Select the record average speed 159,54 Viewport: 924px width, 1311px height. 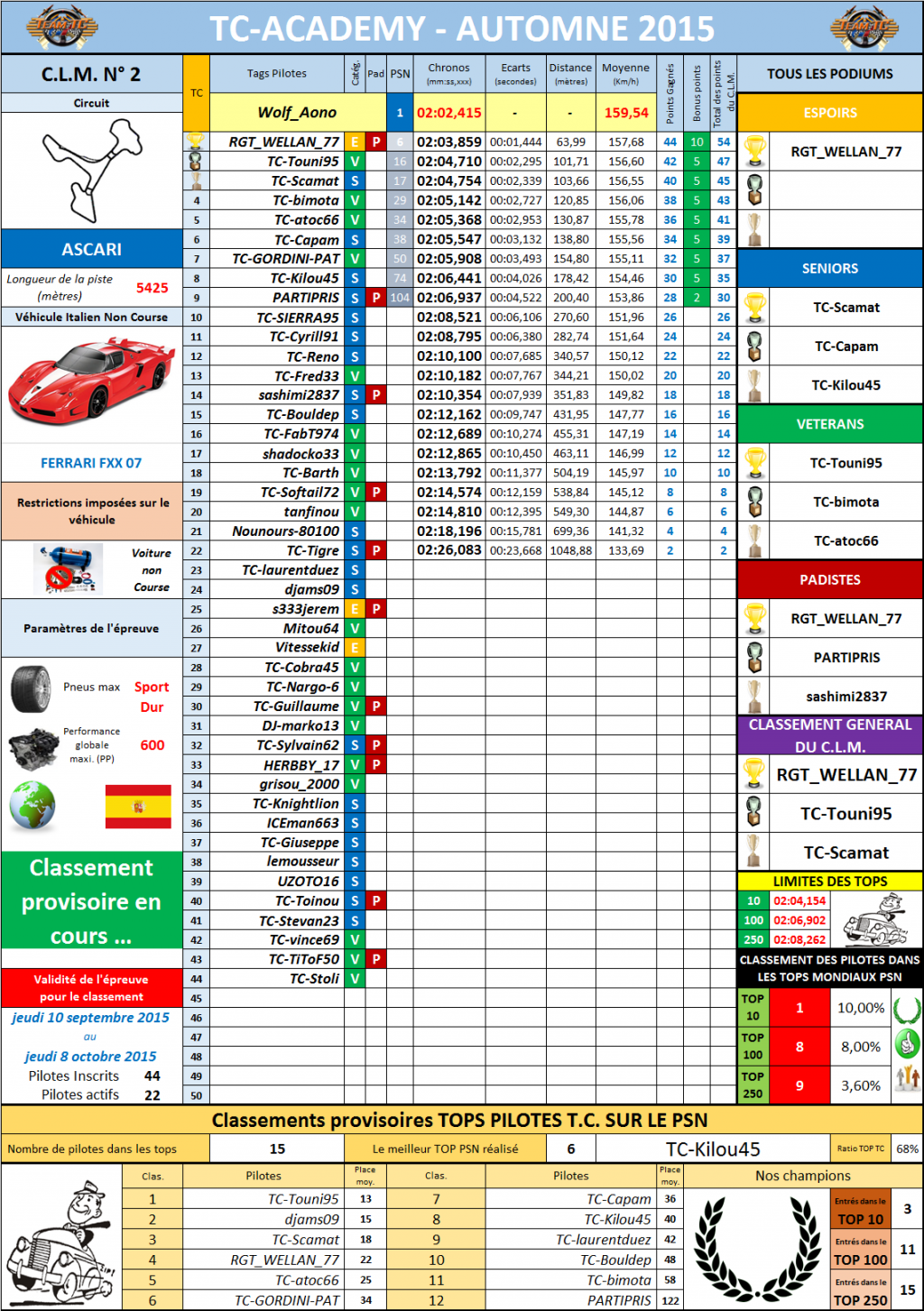pyautogui.click(x=626, y=113)
